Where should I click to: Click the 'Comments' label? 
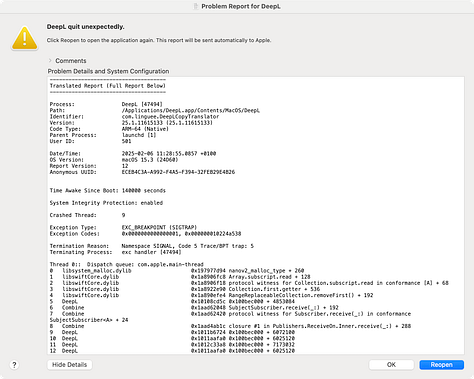(71, 61)
